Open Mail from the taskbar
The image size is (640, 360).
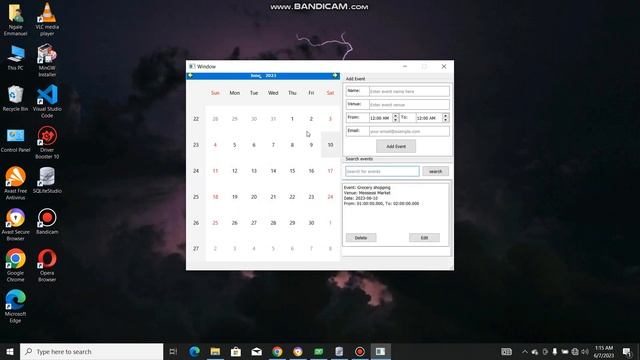(x=257, y=351)
